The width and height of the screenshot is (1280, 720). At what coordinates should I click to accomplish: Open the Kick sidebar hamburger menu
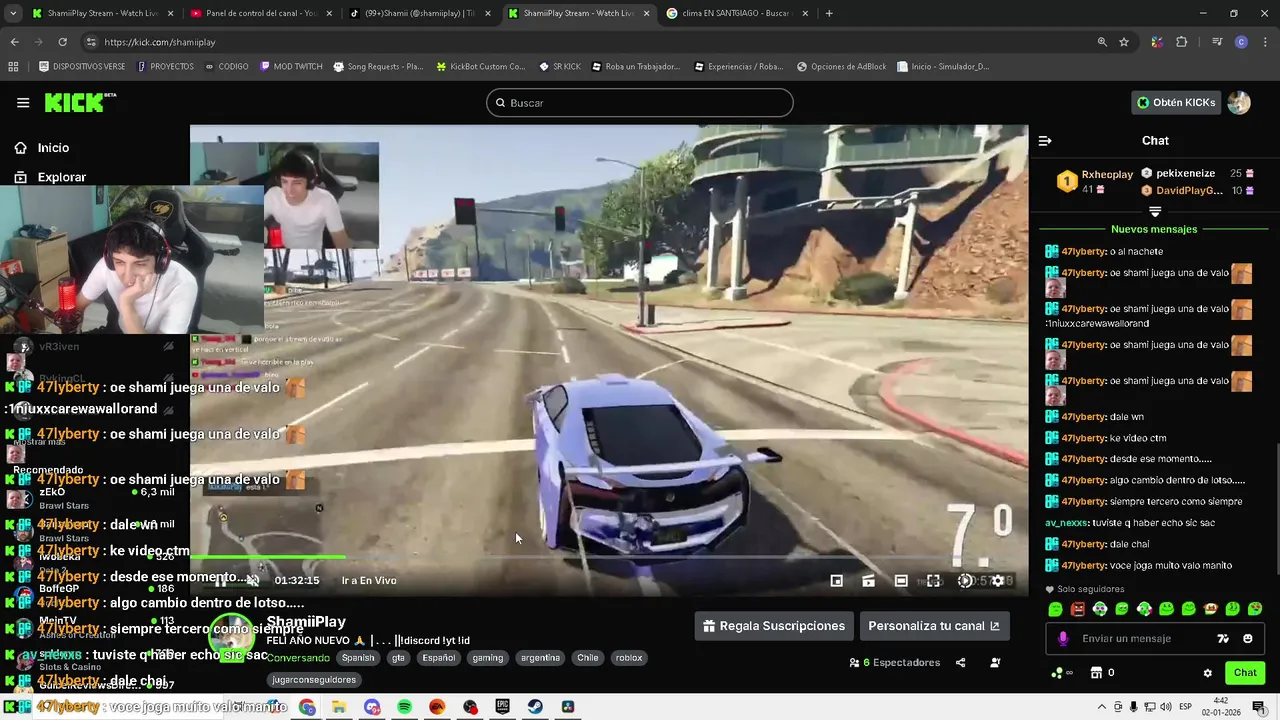(x=23, y=102)
